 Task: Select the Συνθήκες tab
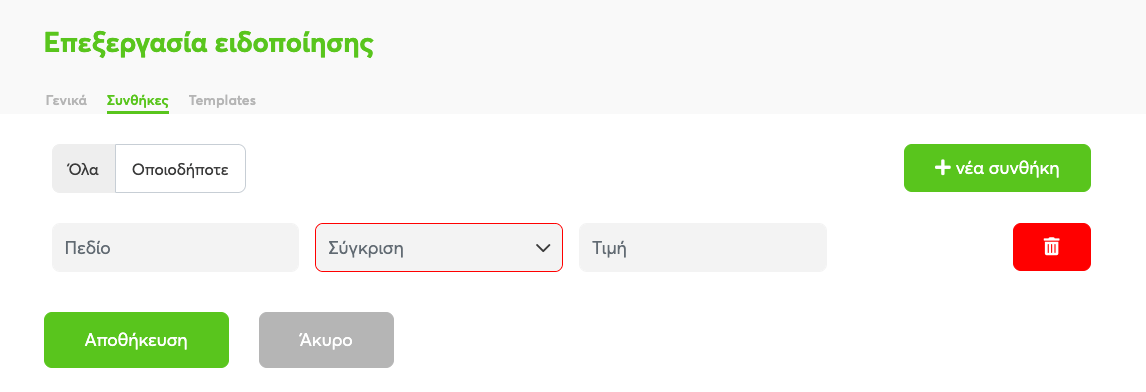pos(137,100)
